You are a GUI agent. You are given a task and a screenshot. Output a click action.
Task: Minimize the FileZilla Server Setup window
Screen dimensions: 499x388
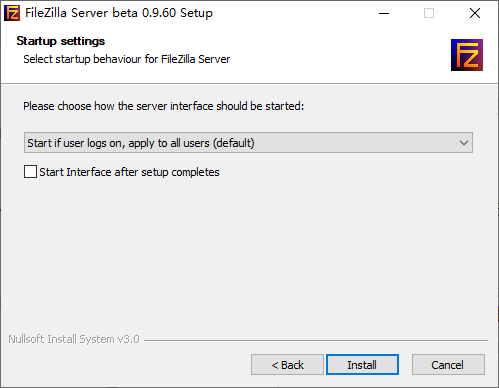pyautogui.click(x=384, y=13)
